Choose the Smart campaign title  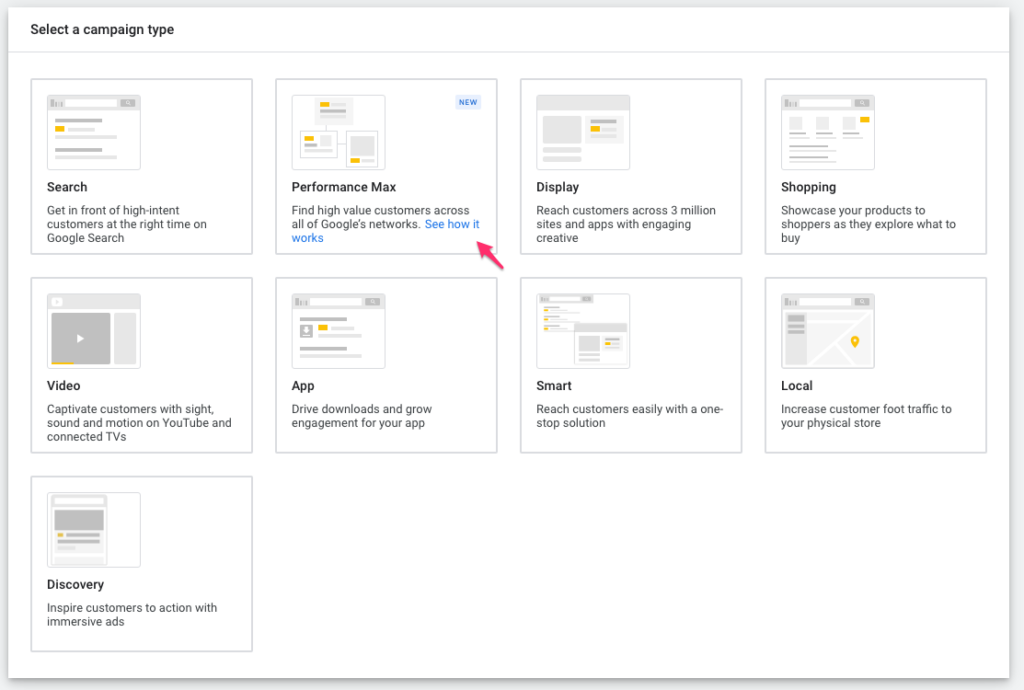pos(554,386)
